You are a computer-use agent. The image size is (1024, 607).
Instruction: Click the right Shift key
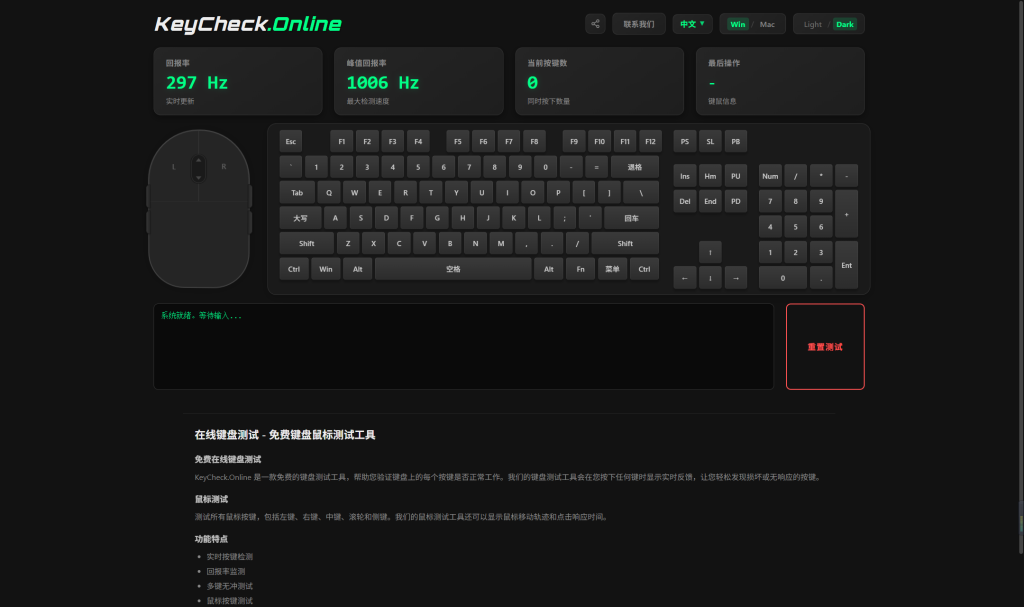tap(625, 243)
